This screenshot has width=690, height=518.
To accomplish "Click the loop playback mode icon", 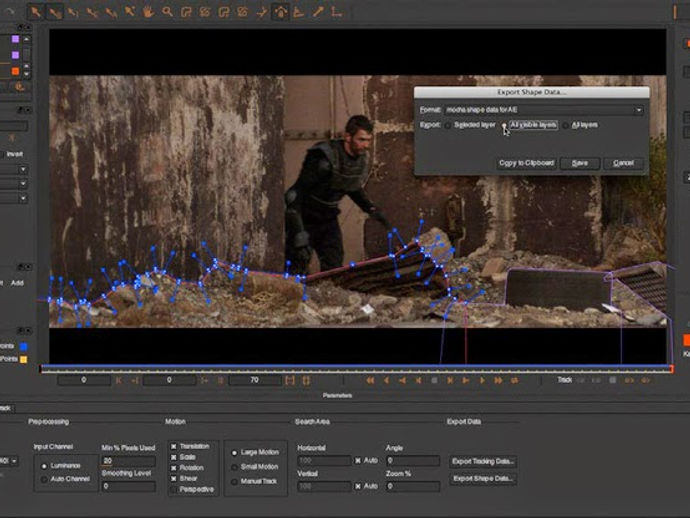I will pyautogui.click(x=514, y=380).
